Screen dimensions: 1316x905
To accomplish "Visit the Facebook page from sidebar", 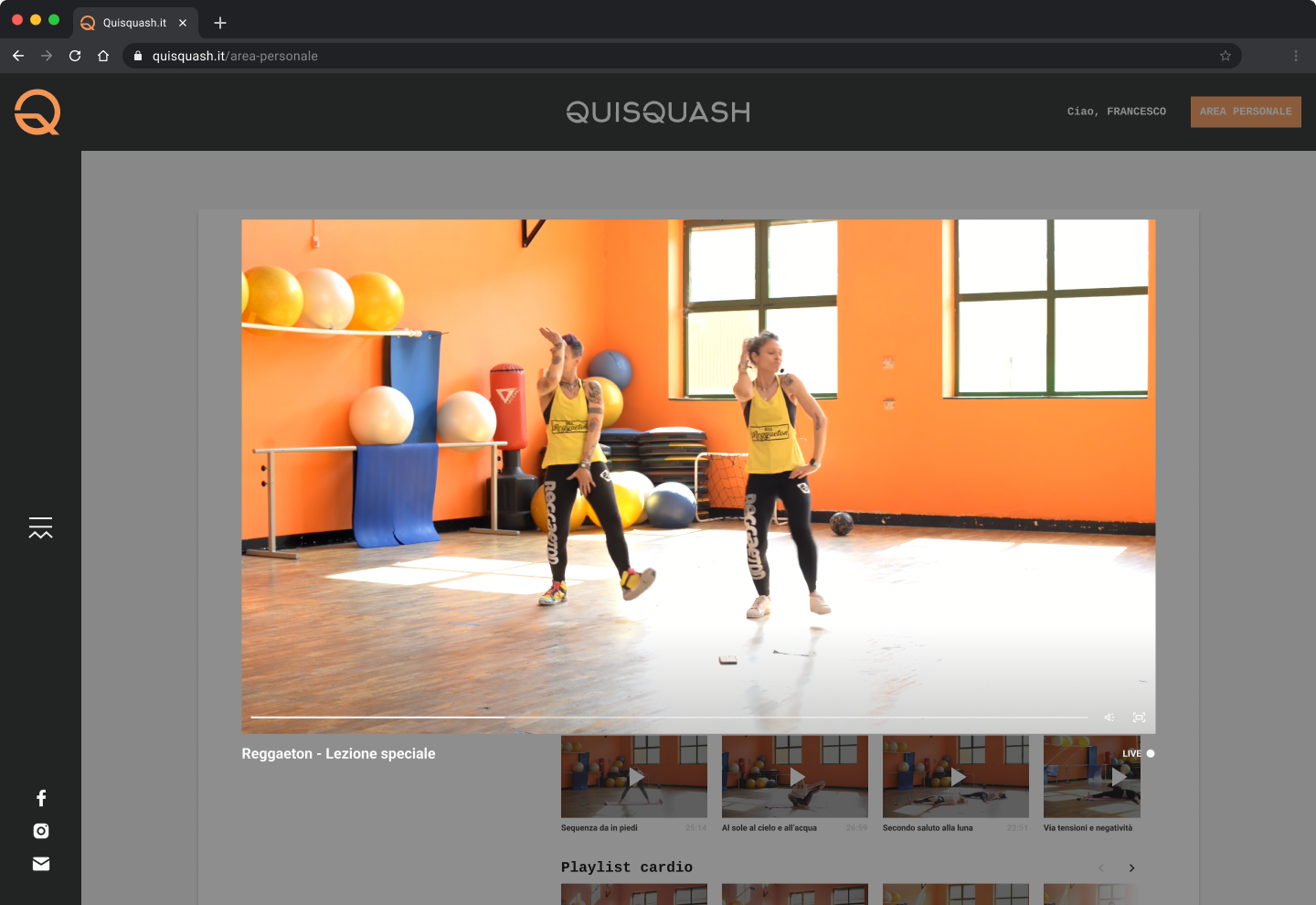I will pyautogui.click(x=41, y=798).
